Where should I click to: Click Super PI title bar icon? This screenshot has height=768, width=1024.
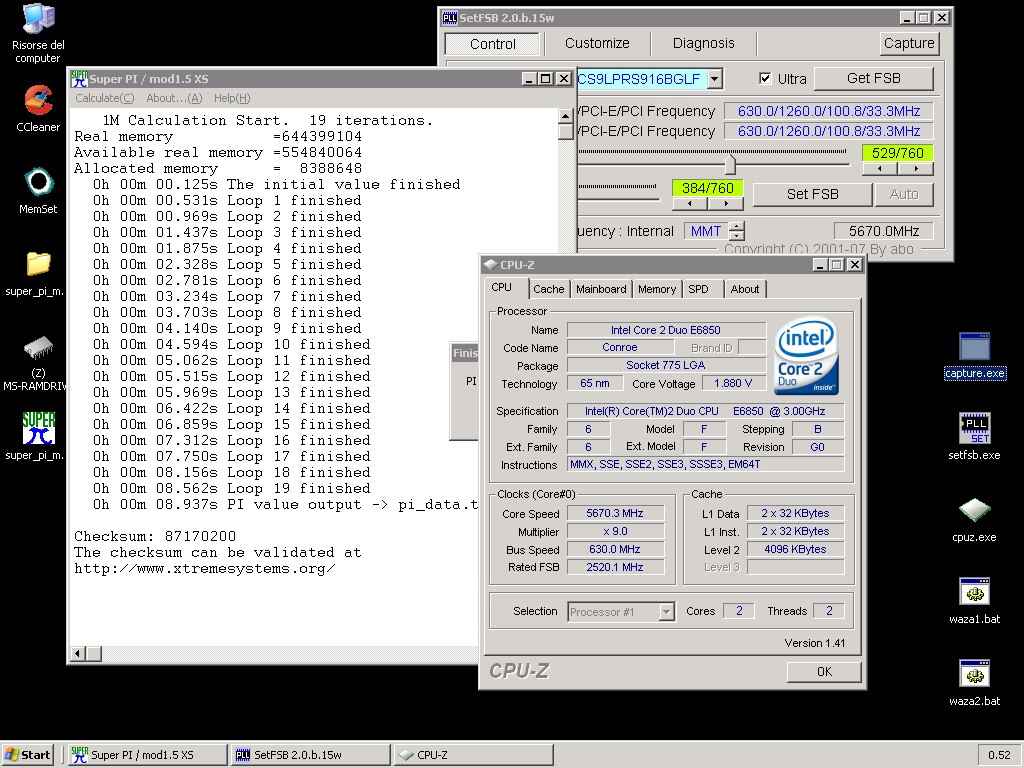point(79,78)
